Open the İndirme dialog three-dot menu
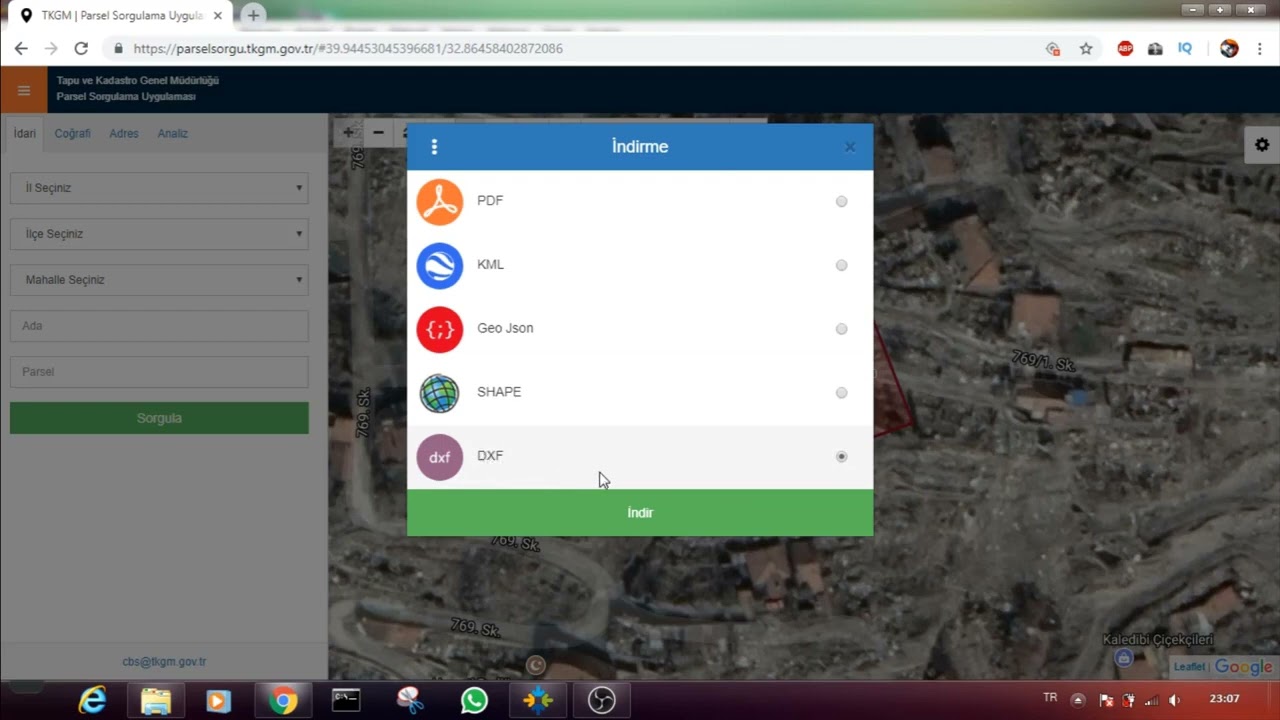 pos(434,147)
